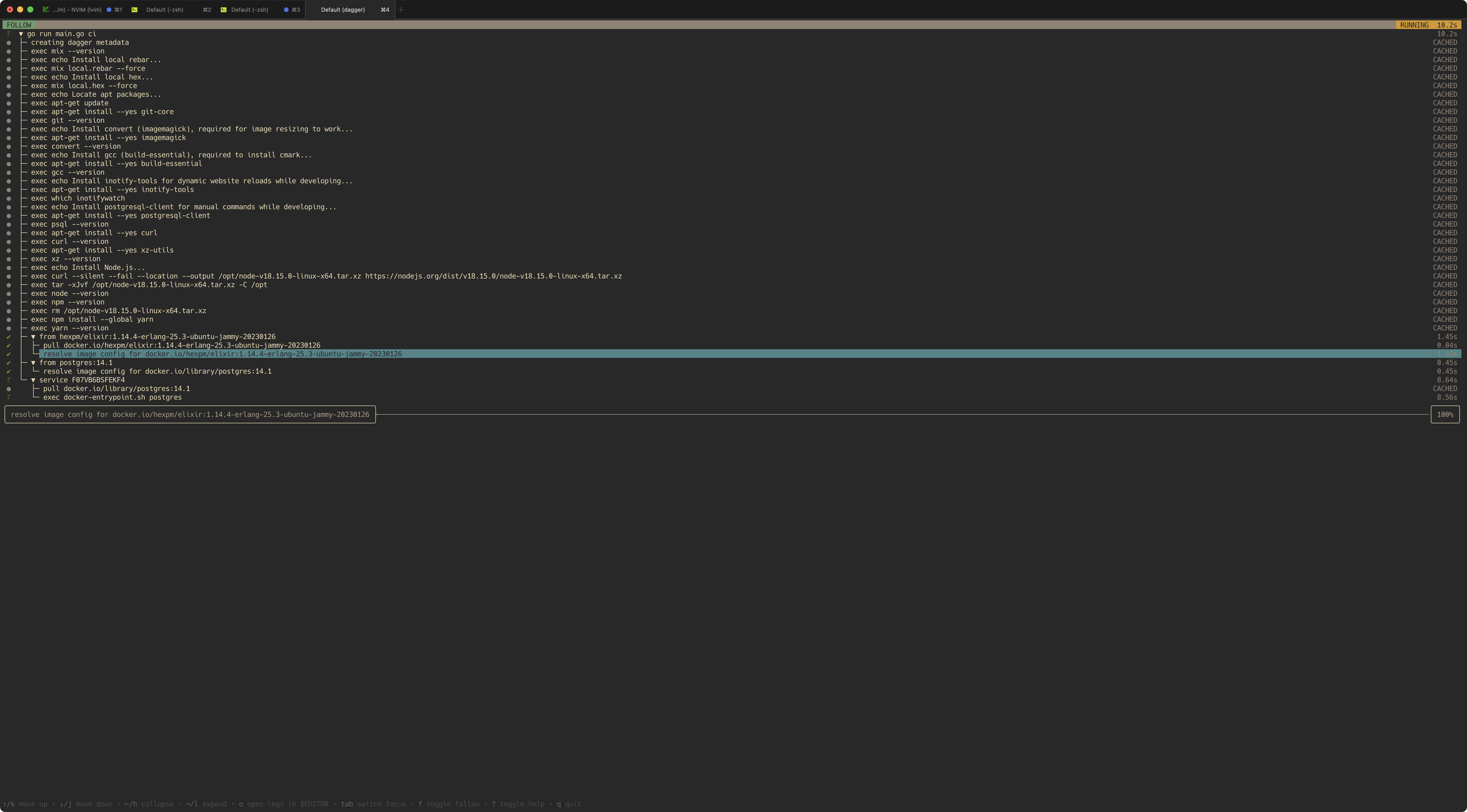Select 'exec npm install --global yarn' row
Image resolution: width=1467 pixels, height=812 pixels.
[x=732, y=320]
